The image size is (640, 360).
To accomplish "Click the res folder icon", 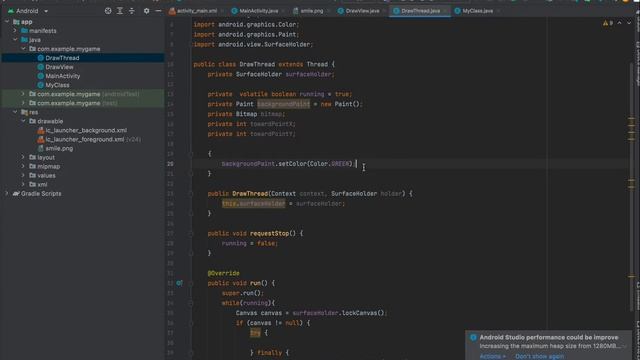I will click(x=24, y=112).
